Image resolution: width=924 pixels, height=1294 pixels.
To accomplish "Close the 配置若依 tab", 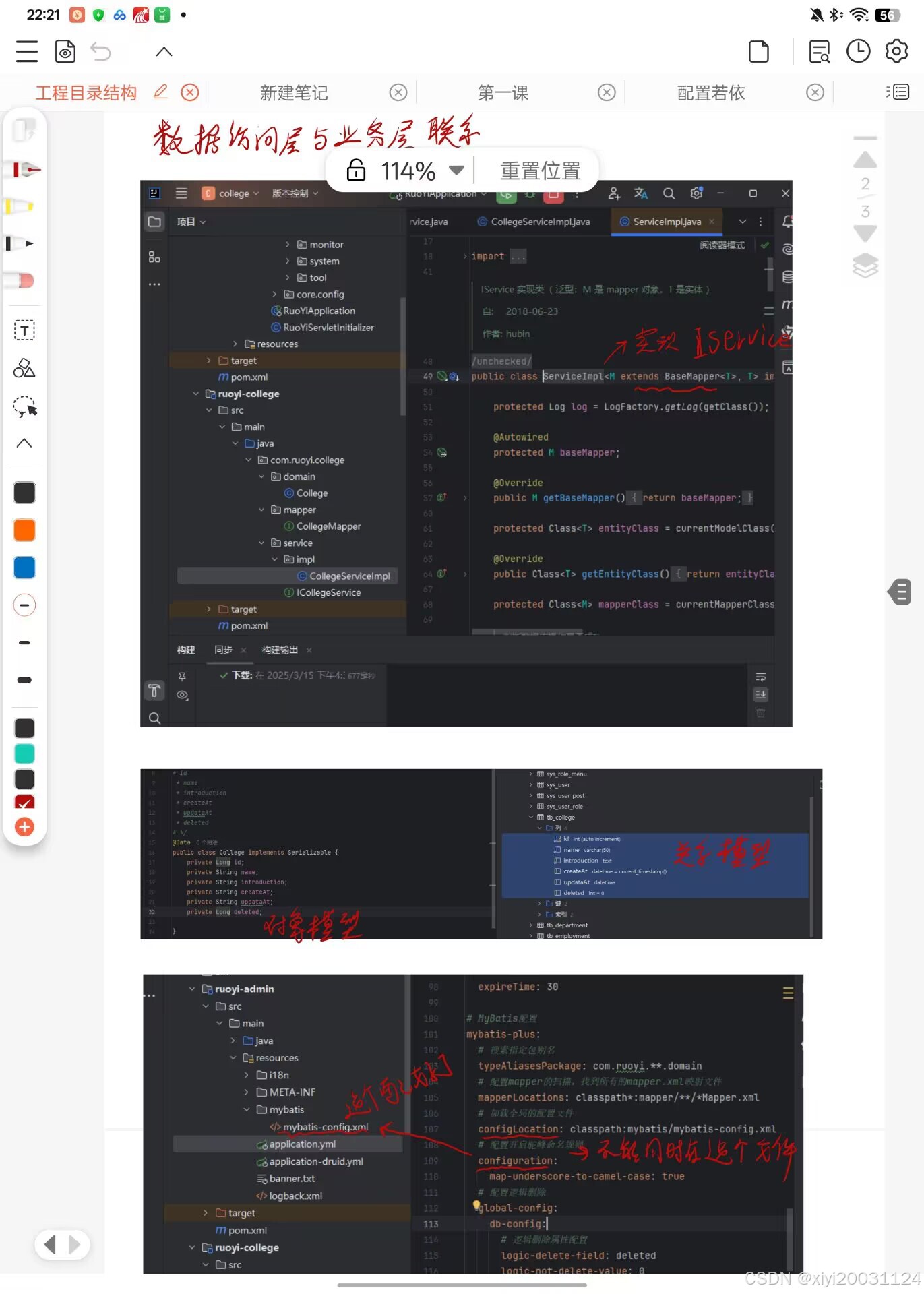I will (815, 92).
